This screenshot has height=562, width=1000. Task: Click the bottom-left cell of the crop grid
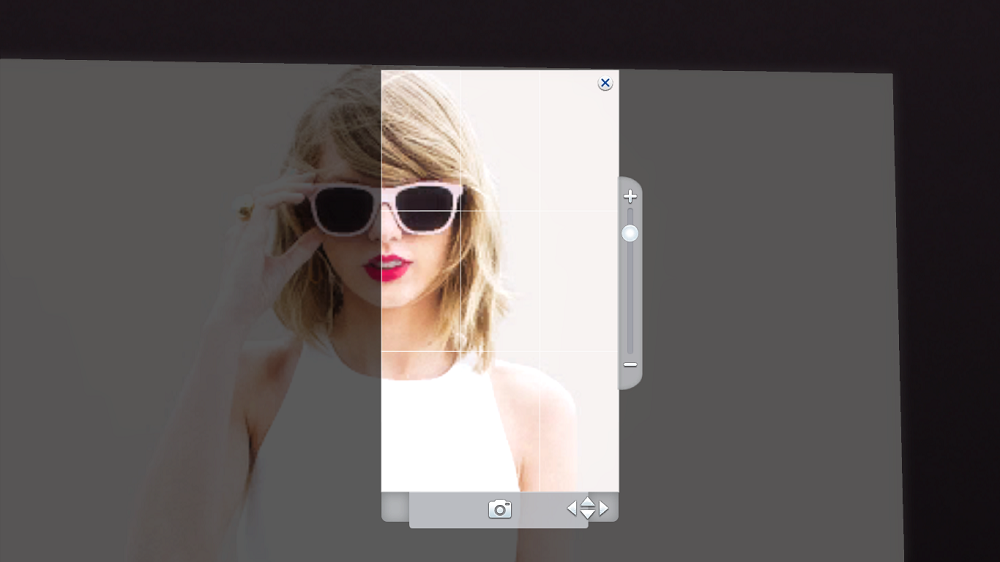pos(420,420)
